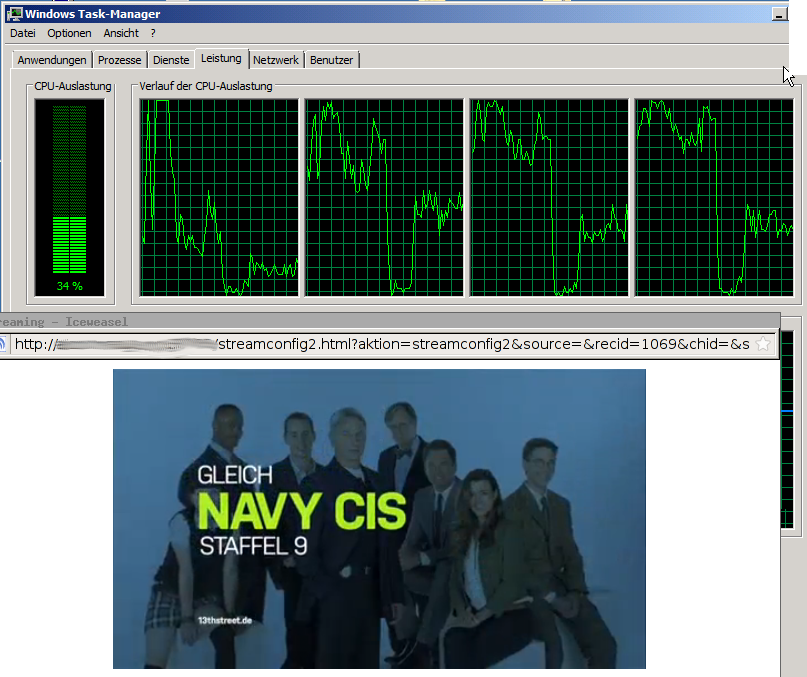Open the Ansicht menu
Screen dimensions: 807x677
point(121,33)
